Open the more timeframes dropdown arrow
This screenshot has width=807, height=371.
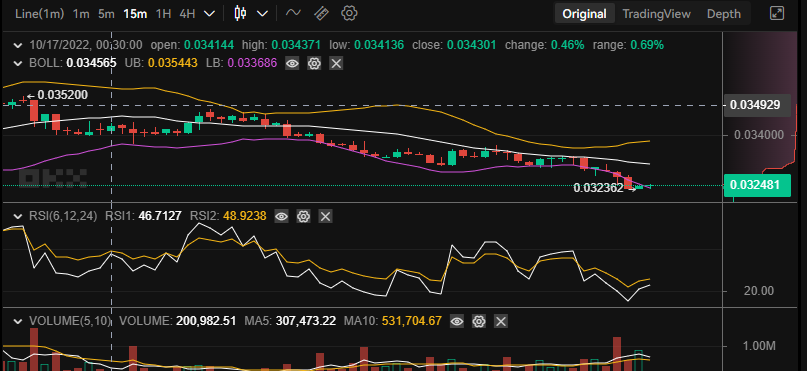coord(209,14)
